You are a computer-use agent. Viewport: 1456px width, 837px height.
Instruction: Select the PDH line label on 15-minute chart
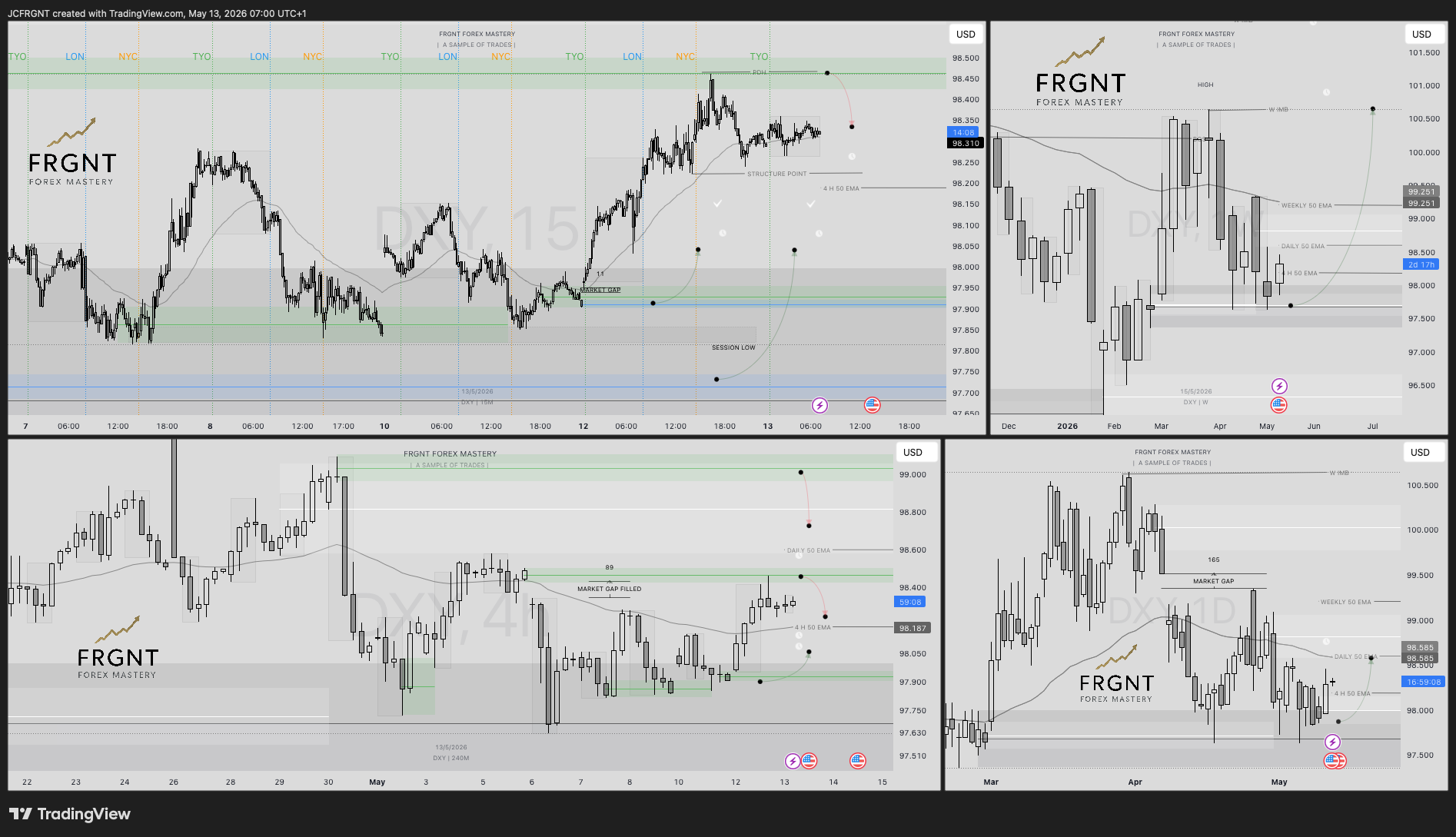(760, 72)
